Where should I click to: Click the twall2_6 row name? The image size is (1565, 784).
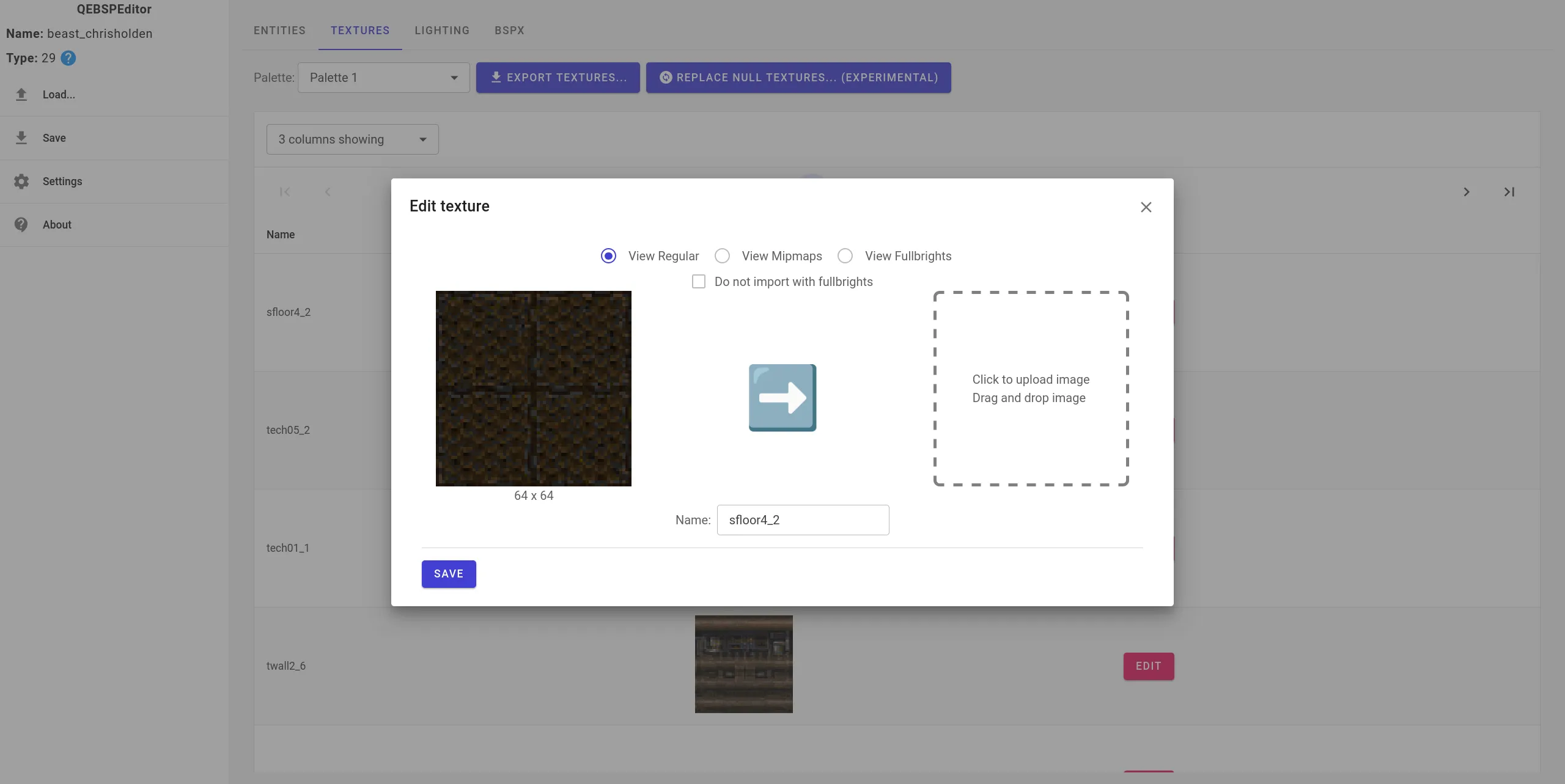pyautogui.click(x=286, y=666)
